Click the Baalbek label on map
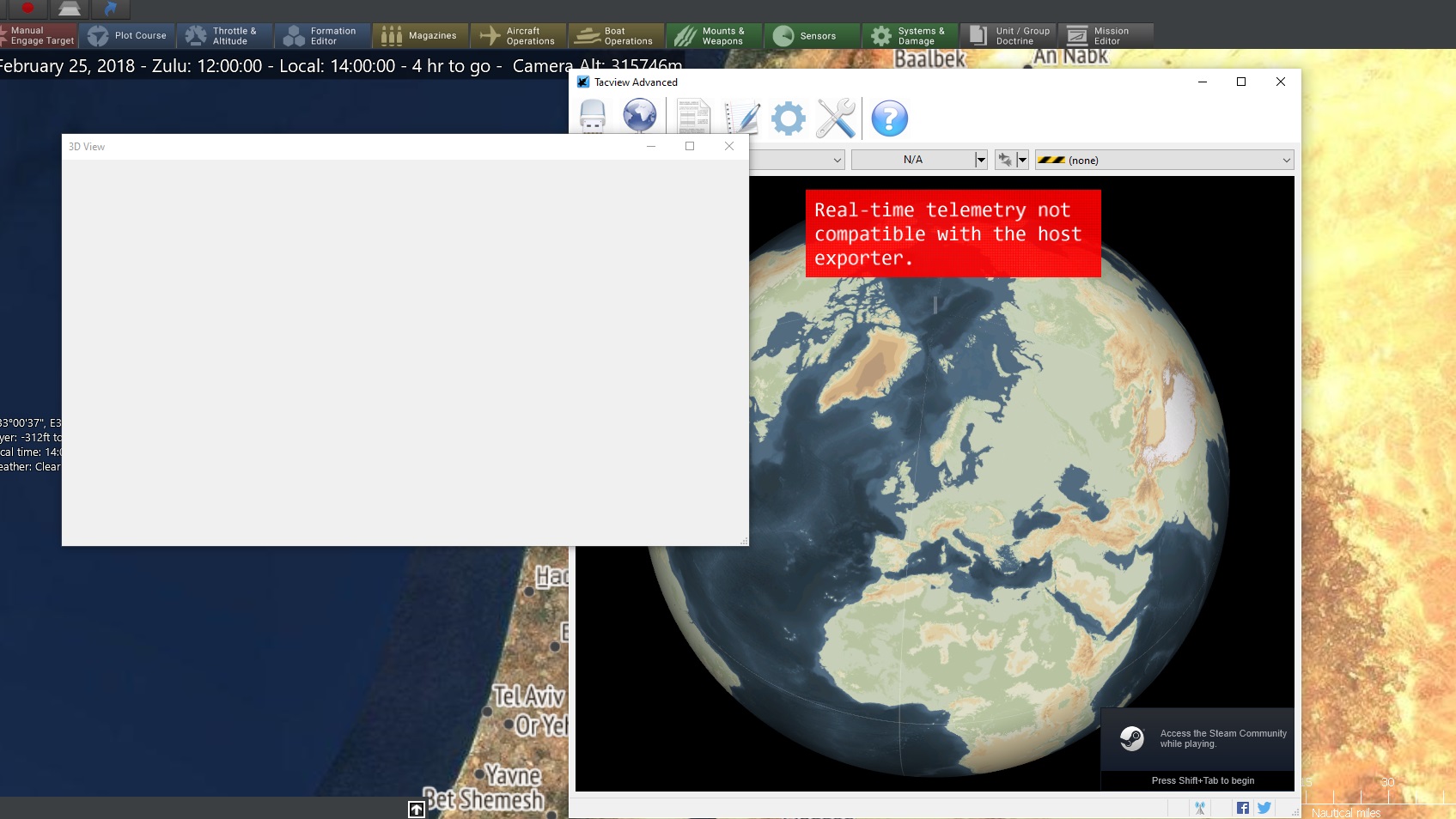1456x819 pixels. pyautogui.click(x=930, y=58)
